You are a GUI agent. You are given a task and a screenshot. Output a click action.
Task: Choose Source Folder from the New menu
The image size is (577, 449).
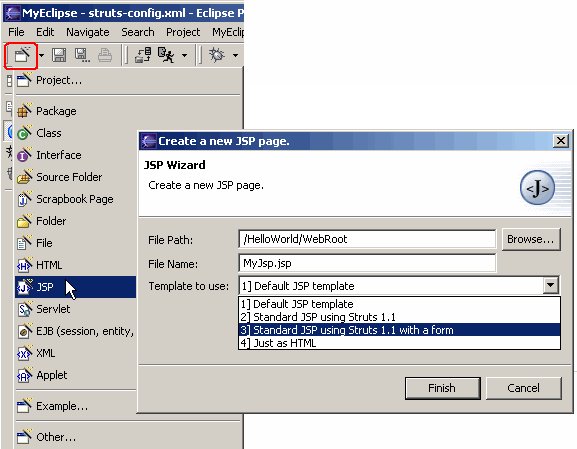pyautogui.click(x=76, y=177)
